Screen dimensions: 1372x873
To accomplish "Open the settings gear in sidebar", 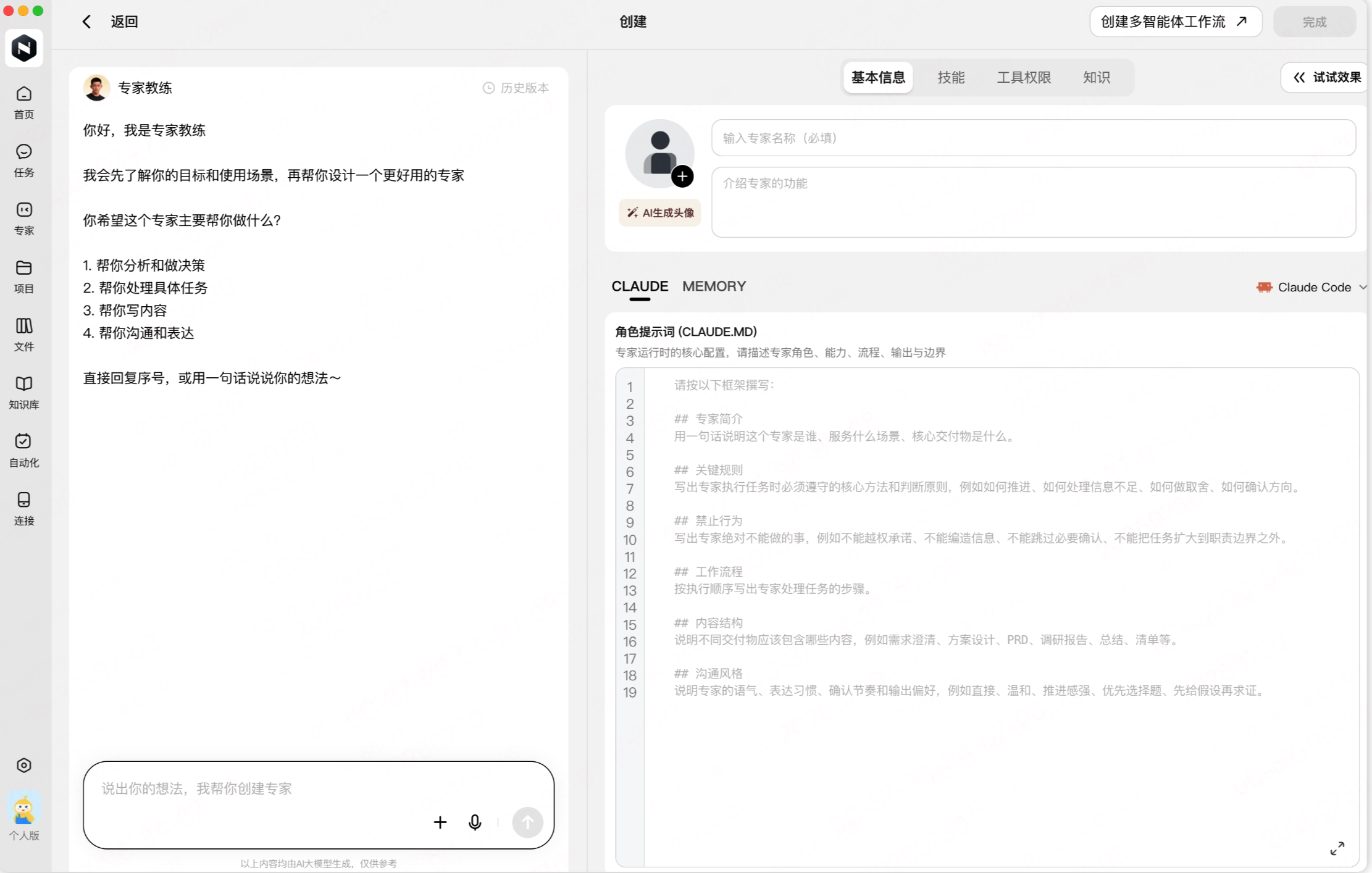I will pyautogui.click(x=24, y=766).
